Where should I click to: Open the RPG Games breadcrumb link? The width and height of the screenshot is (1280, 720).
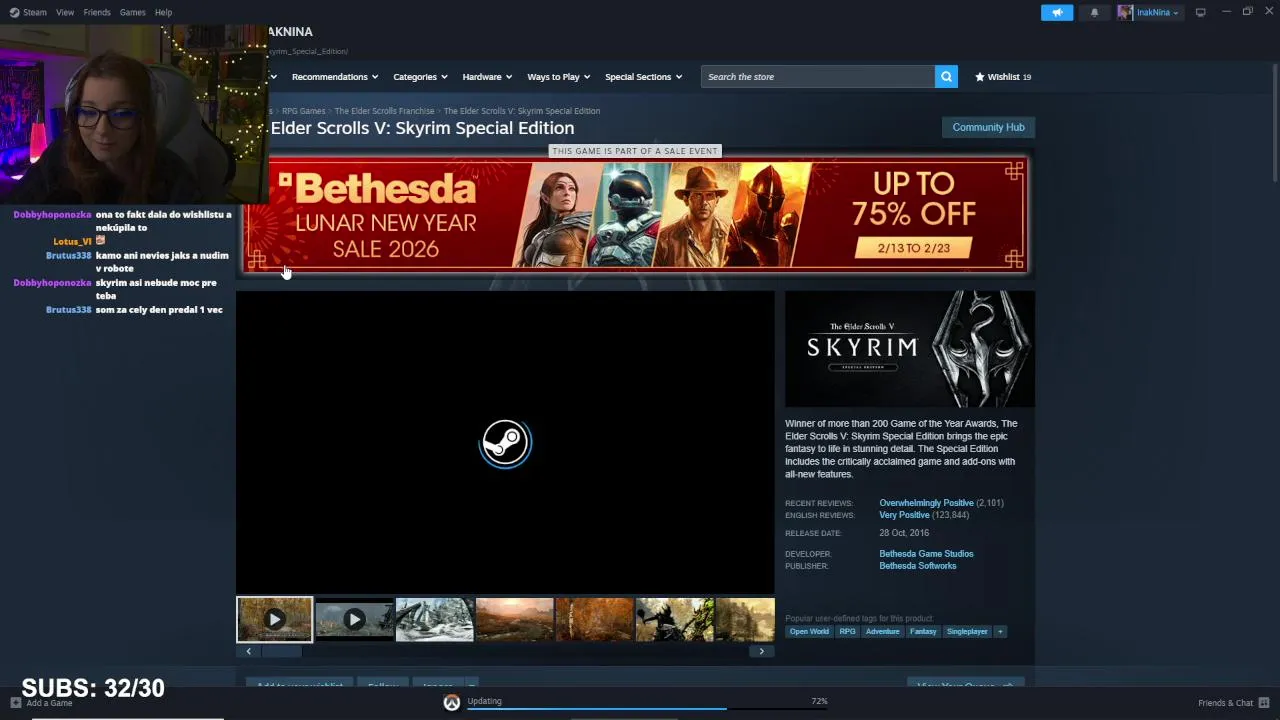303,111
